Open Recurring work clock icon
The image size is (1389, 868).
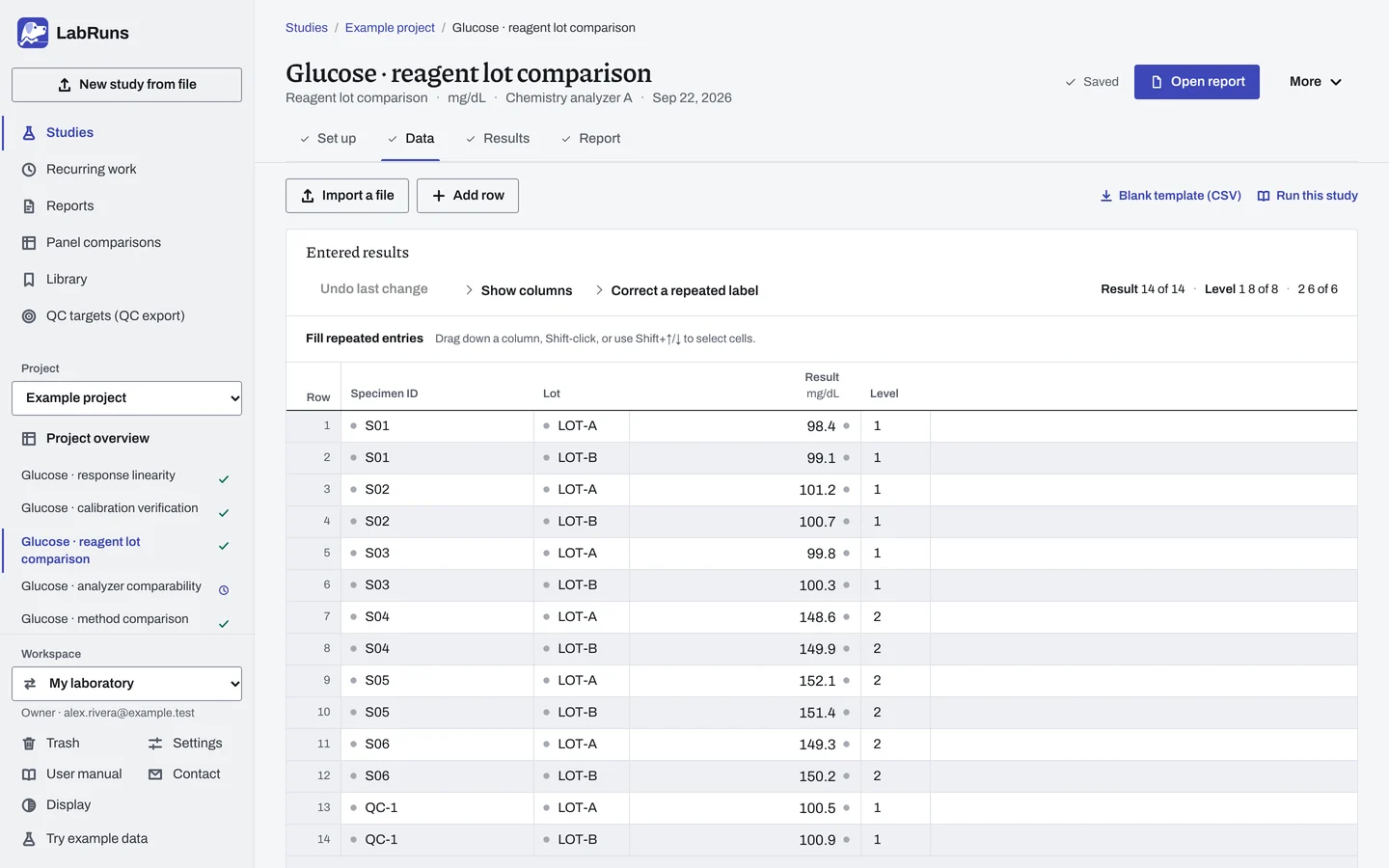point(29,170)
